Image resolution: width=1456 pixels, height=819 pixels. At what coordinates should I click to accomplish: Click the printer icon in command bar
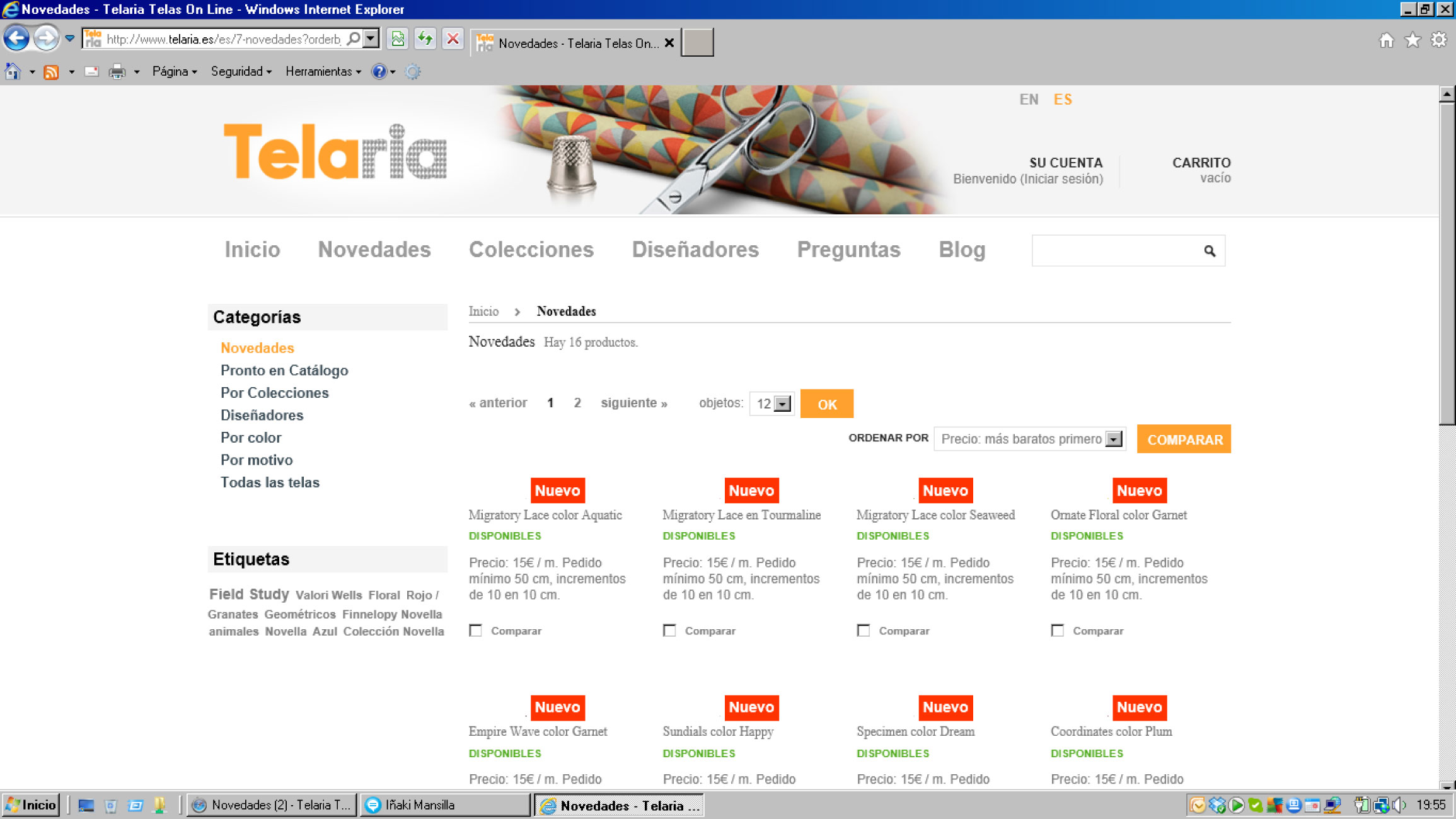click(117, 72)
